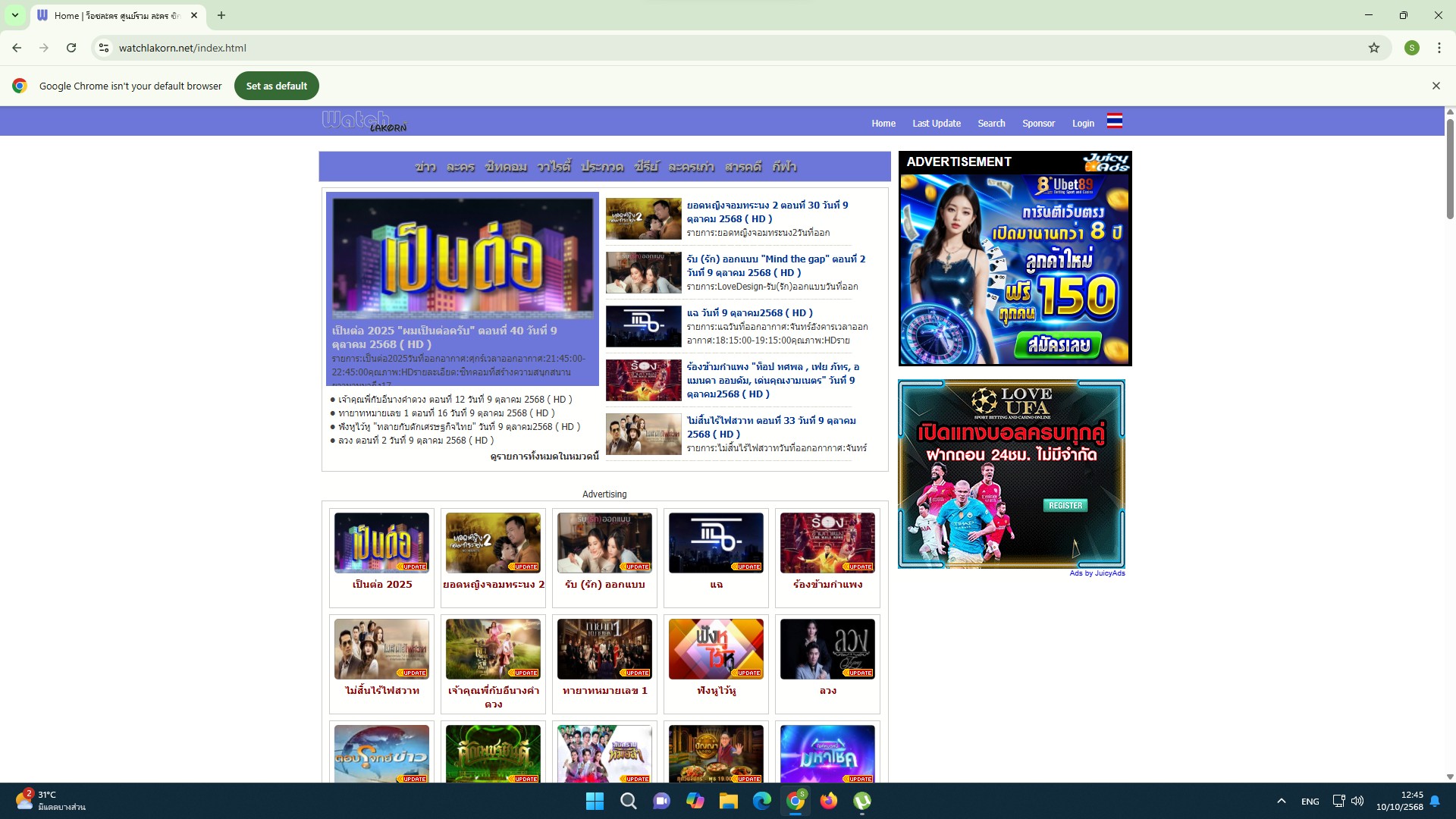Viewport: 1456px width, 819px height.
Task: Open the site information icon in address bar
Action: coord(104,48)
